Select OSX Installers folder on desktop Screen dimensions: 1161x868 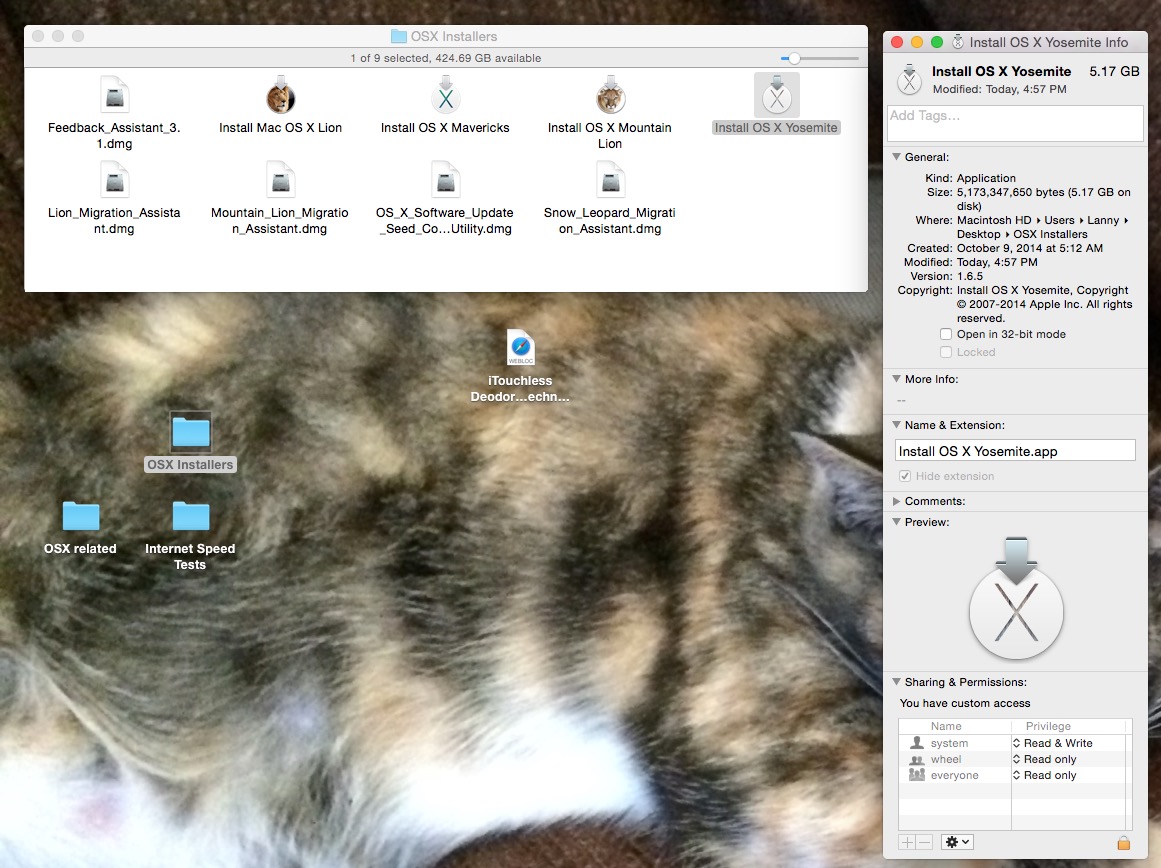(191, 432)
